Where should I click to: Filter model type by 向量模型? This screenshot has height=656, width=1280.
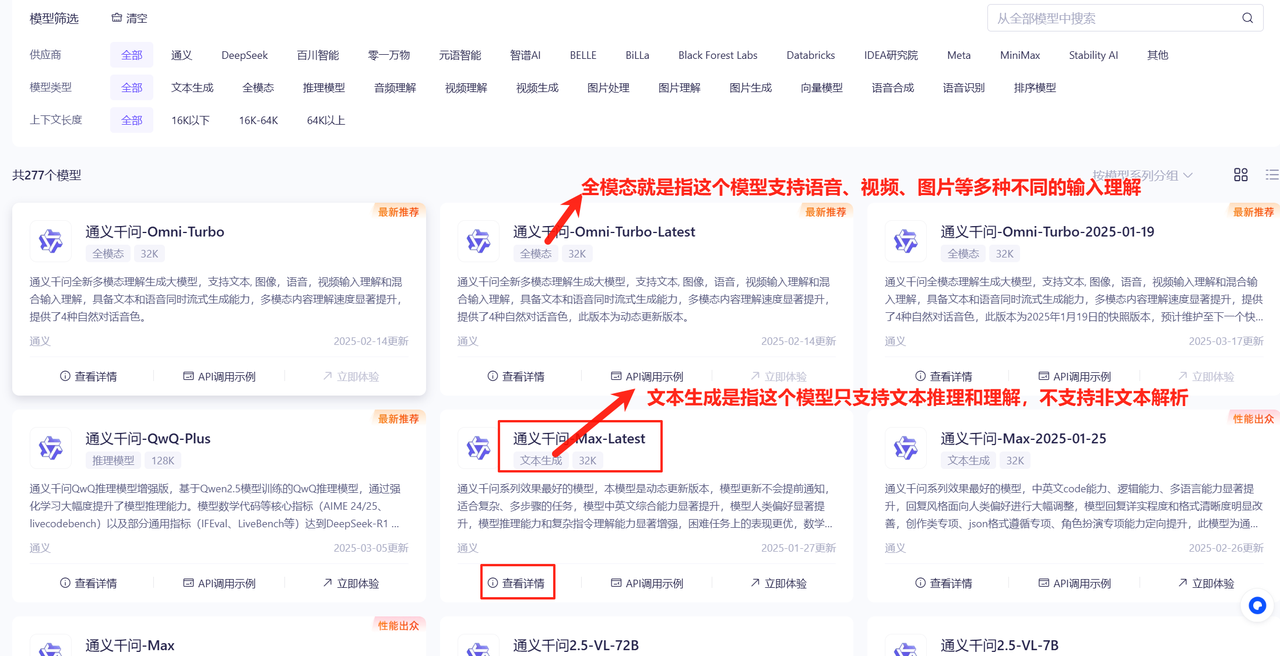[822, 88]
